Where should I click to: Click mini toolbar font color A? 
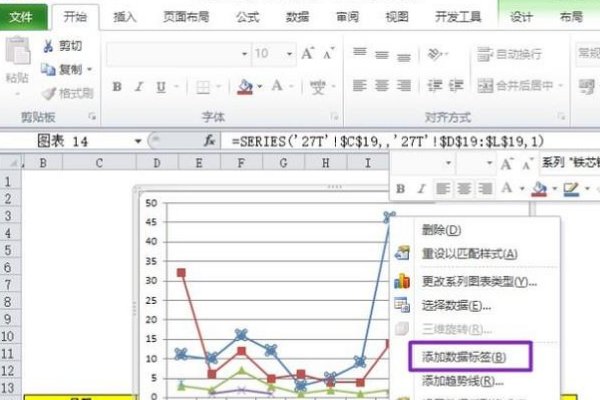click(507, 188)
